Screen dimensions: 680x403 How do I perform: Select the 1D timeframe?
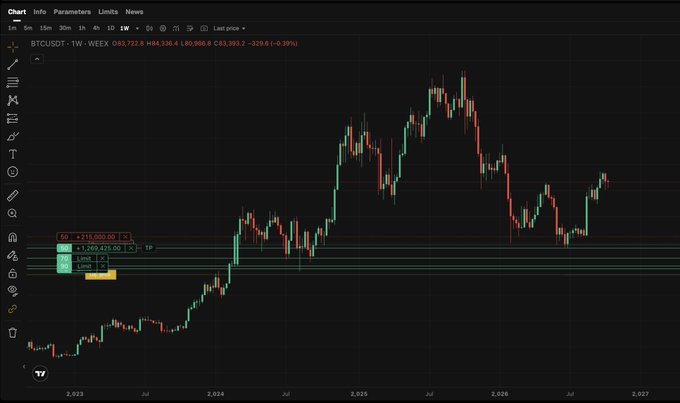[111, 28]
